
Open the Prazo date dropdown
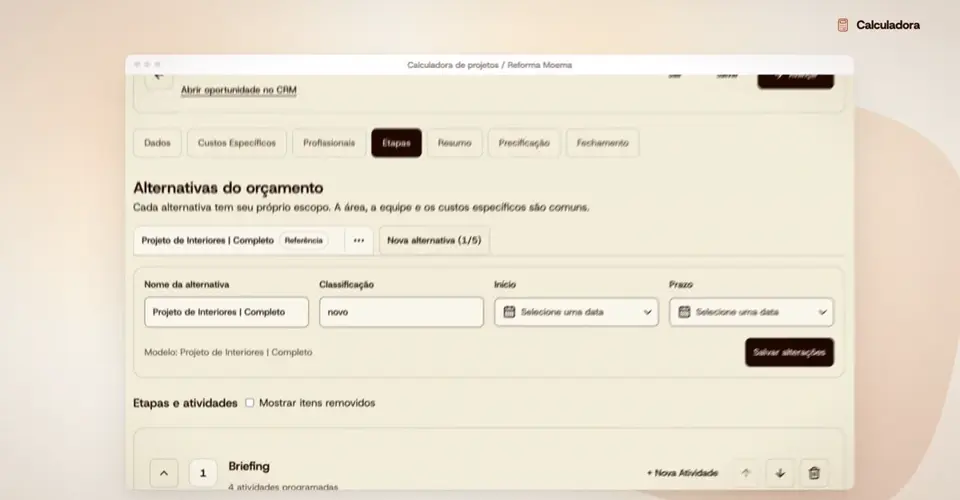click(x=751, y=312)
